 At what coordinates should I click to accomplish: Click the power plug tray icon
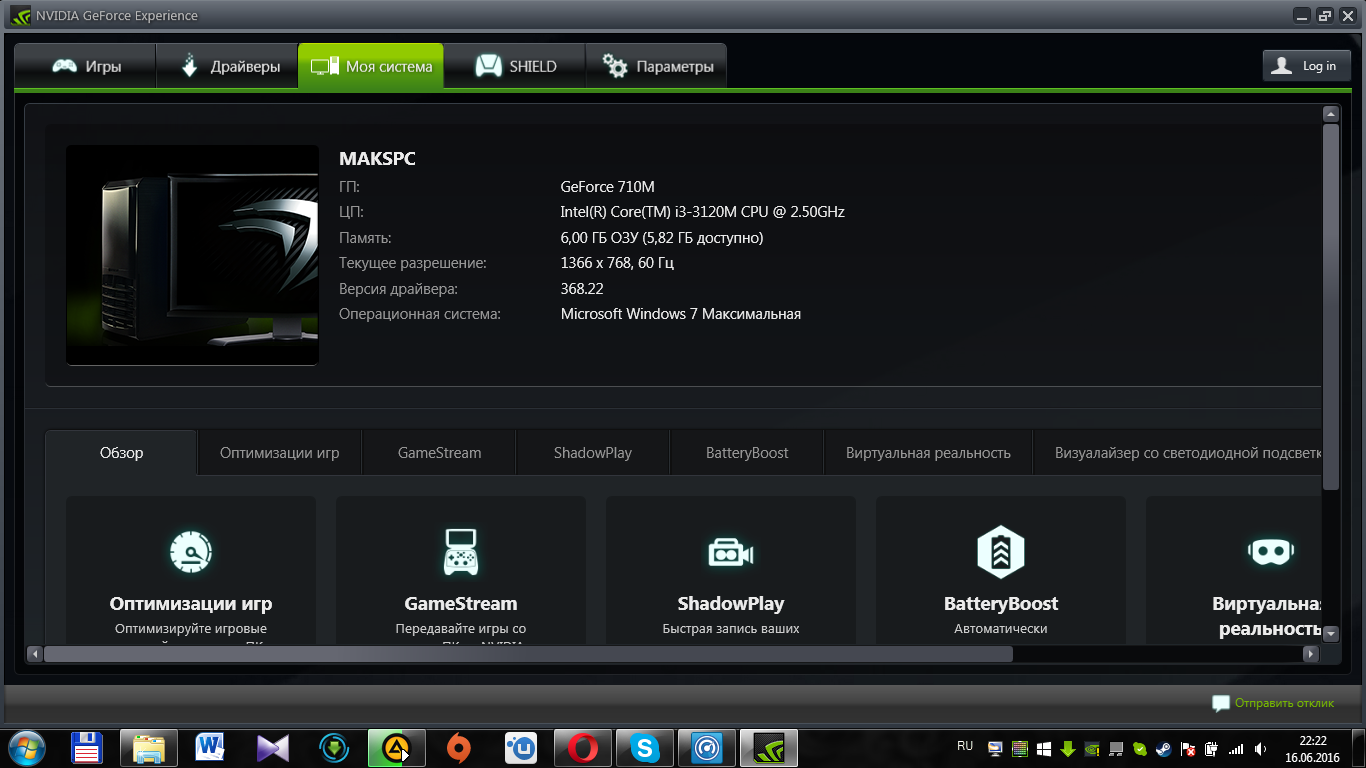[1213, 748]
